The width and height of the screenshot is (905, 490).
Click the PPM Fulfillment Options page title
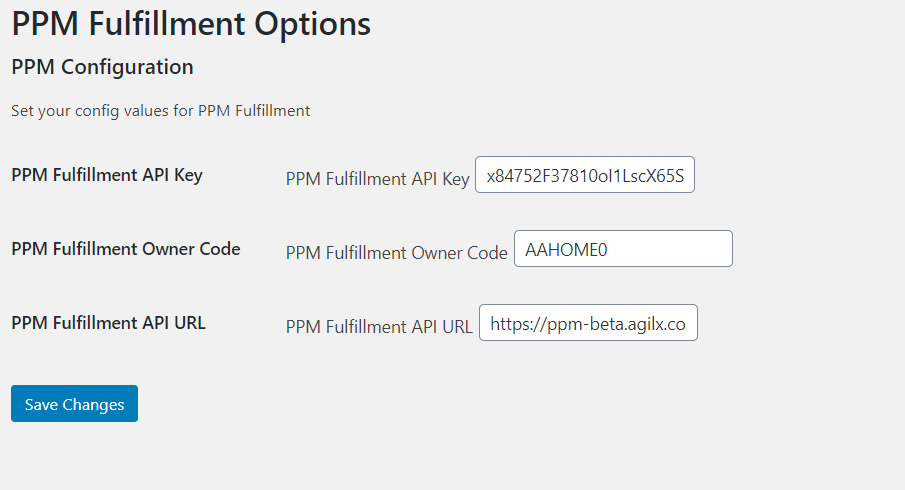pyautogui.click(x=191, y=24)
